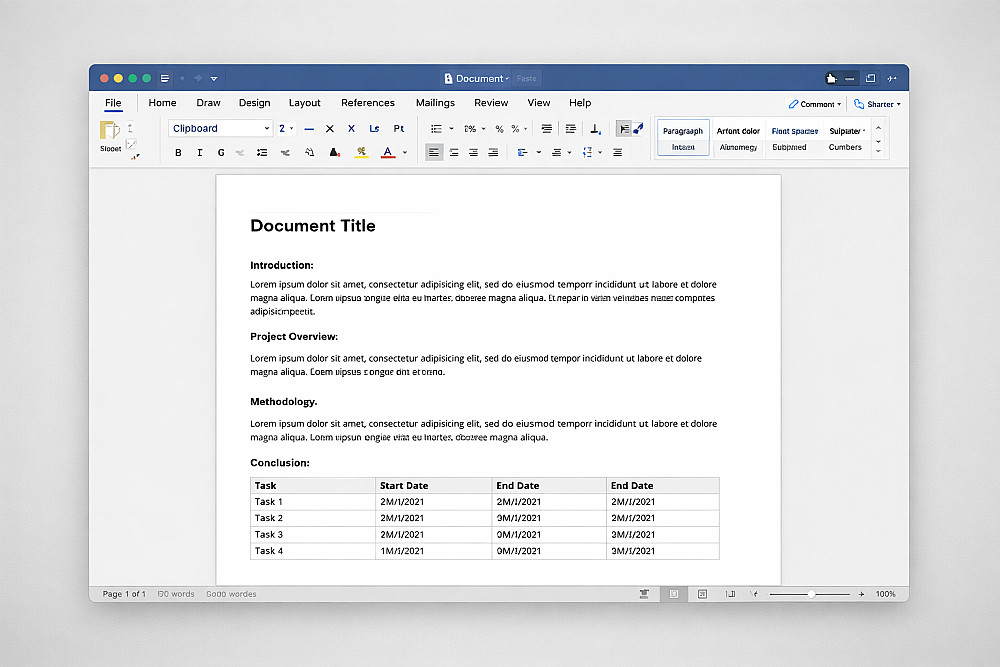Click the Pt icon in font row

(399, 129)
